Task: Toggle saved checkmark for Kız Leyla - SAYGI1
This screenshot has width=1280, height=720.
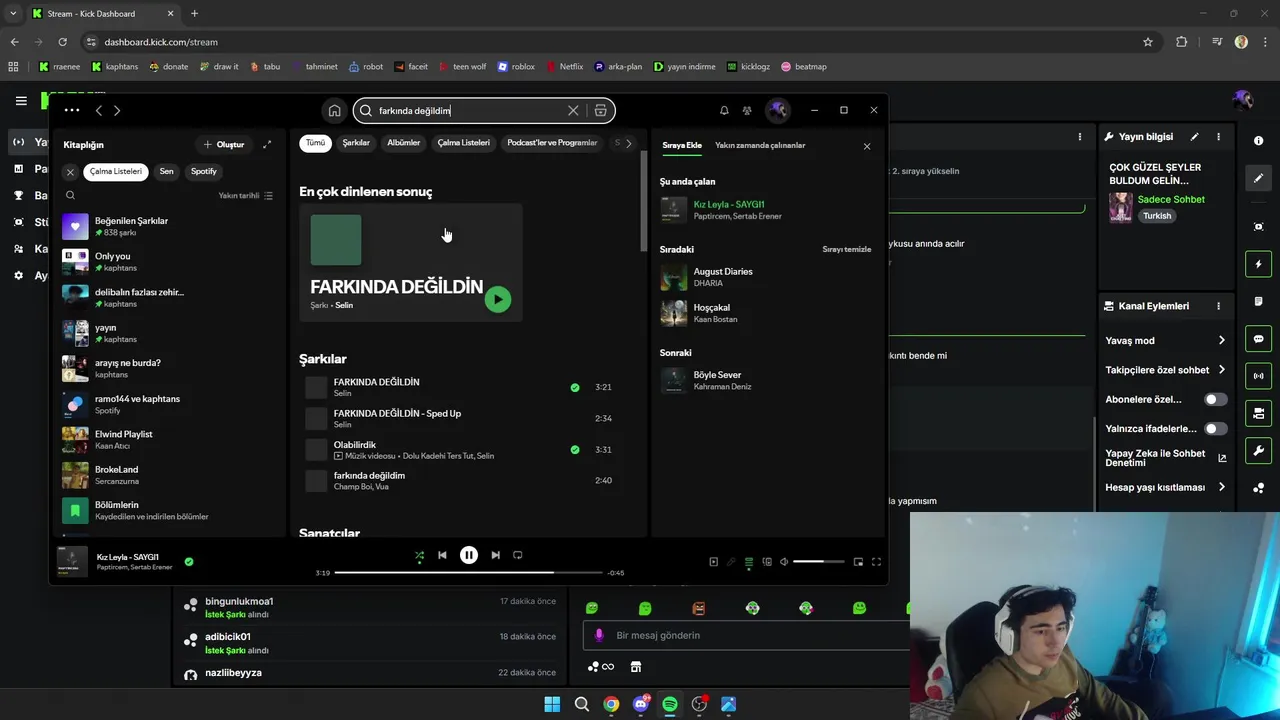Action: pos(189,562)
